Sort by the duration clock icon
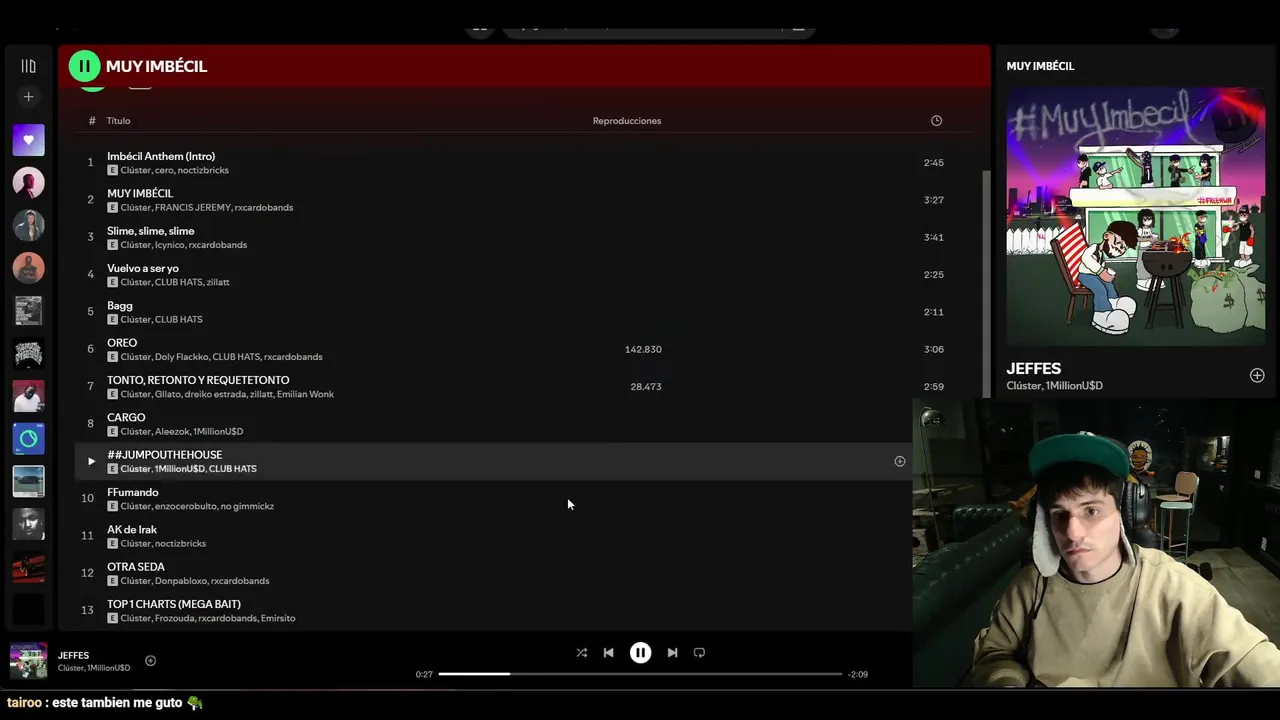The width and height of the screenshot is (1280, 720). pyautogui.click(x=936, y=121)
